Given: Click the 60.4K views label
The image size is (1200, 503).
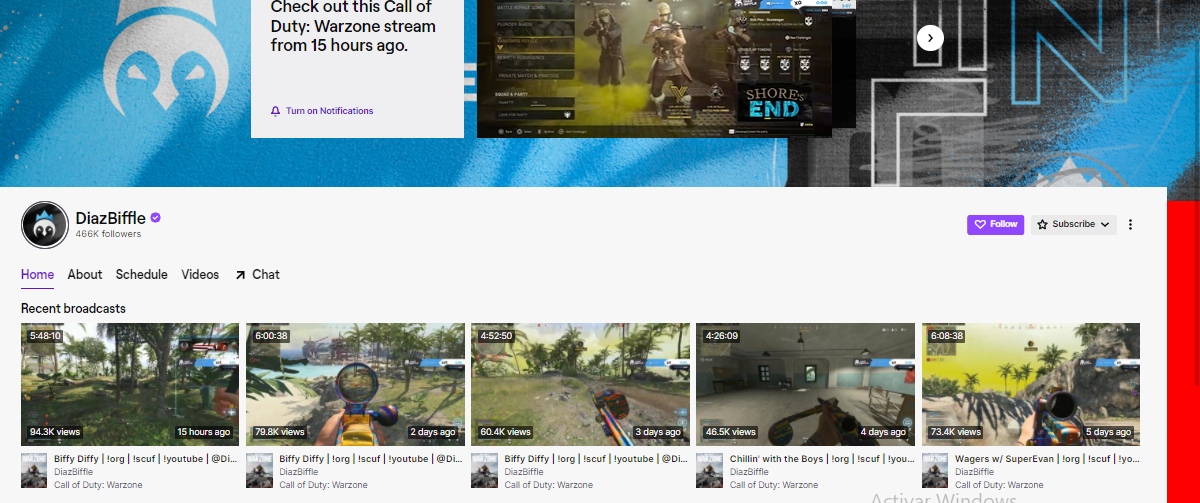Looking at the screenshot, I should 505,432.
